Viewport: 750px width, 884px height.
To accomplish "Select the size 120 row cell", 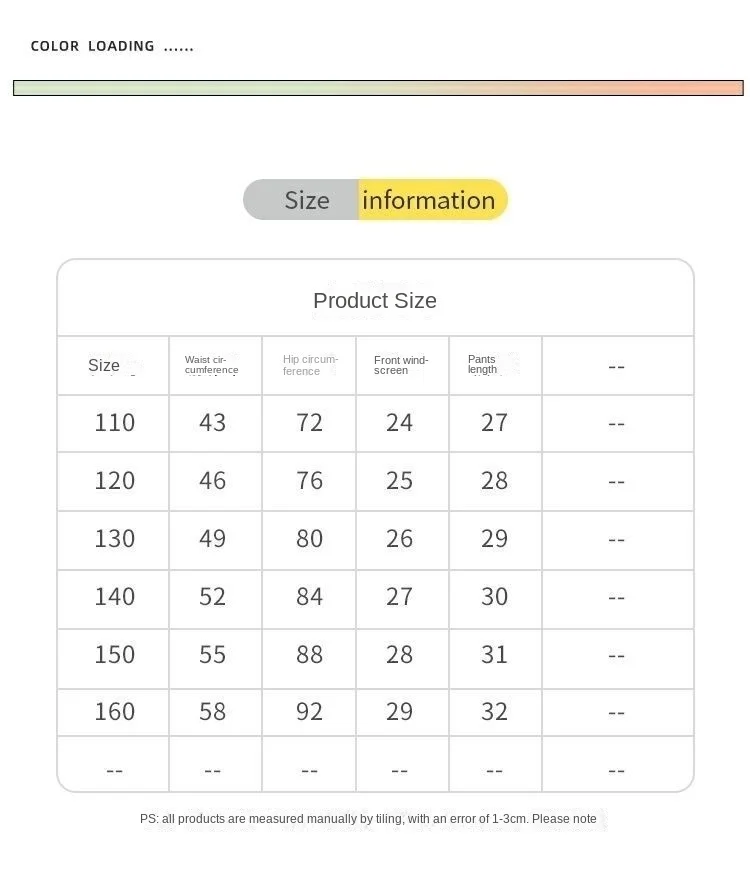I will point(114,481).
